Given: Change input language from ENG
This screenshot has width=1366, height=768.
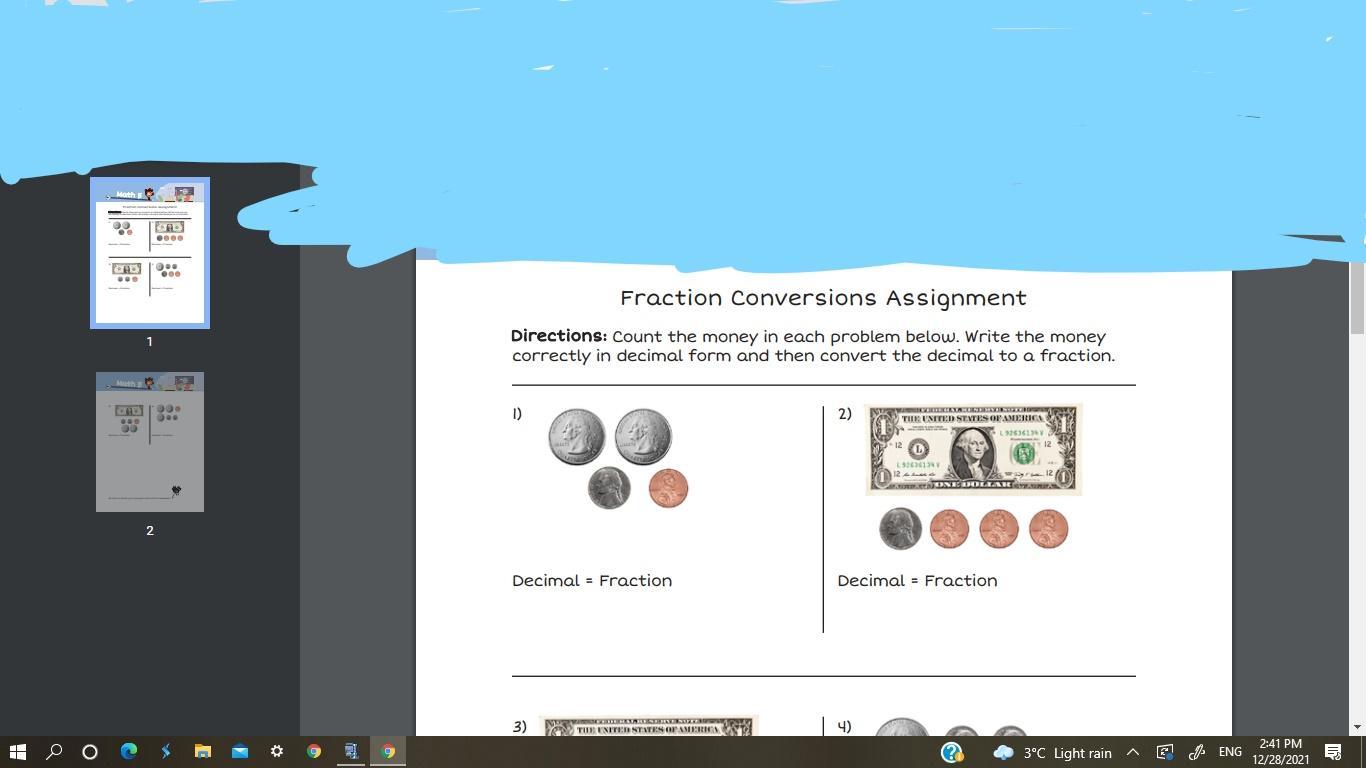Looking at the screenshot, I should 1230,752.
